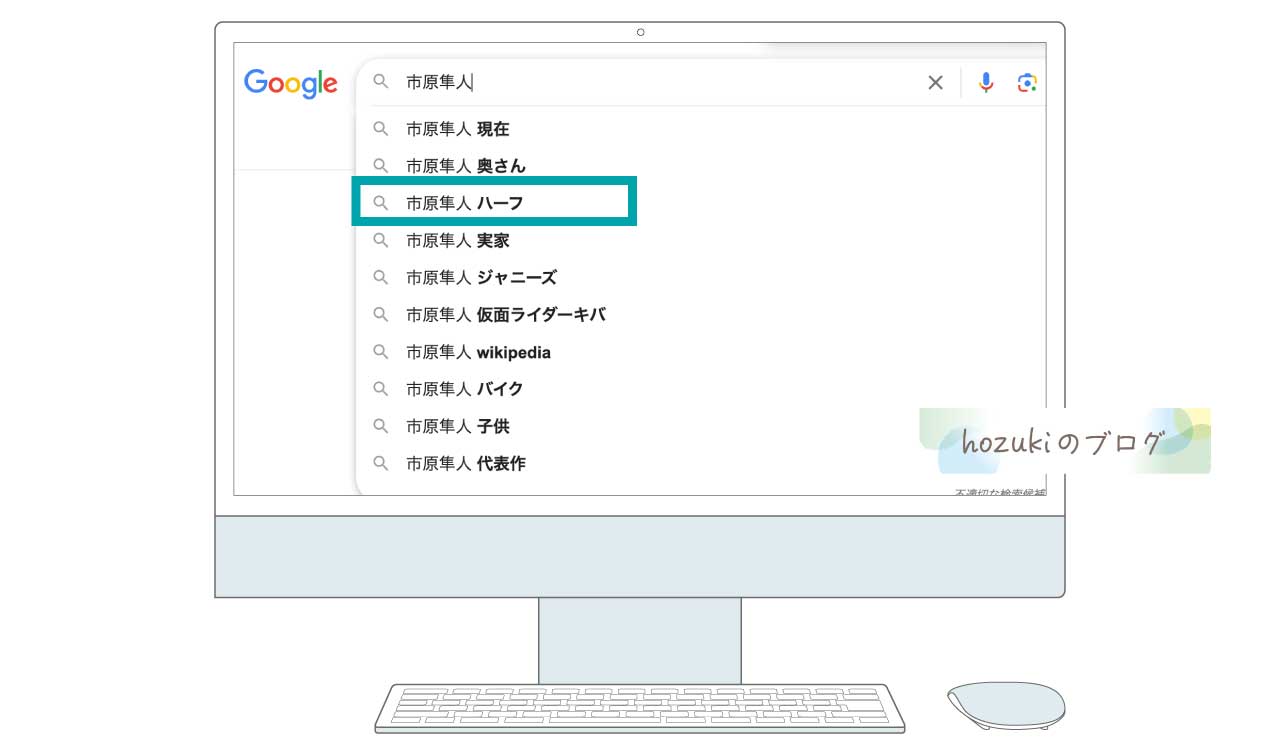
Task: Click magnifier icon beside 仮面ライダーキバ suggestion
Action: 380,314
